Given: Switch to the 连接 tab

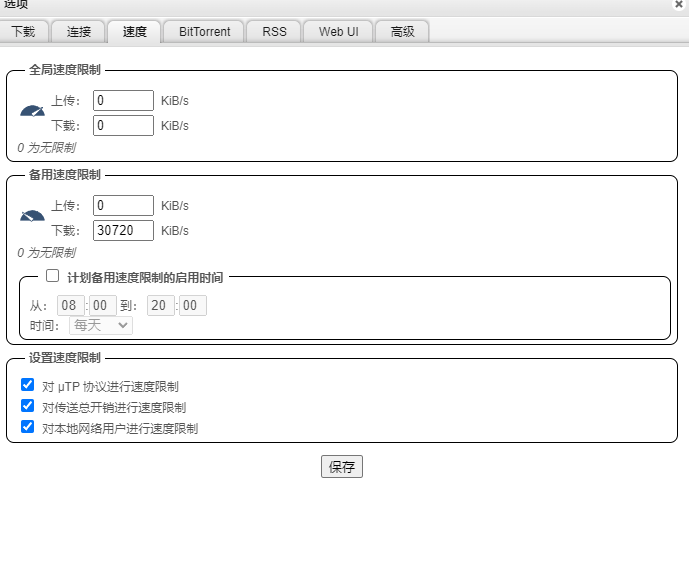Looking at the screenshot, I should (x=79, y=32).
